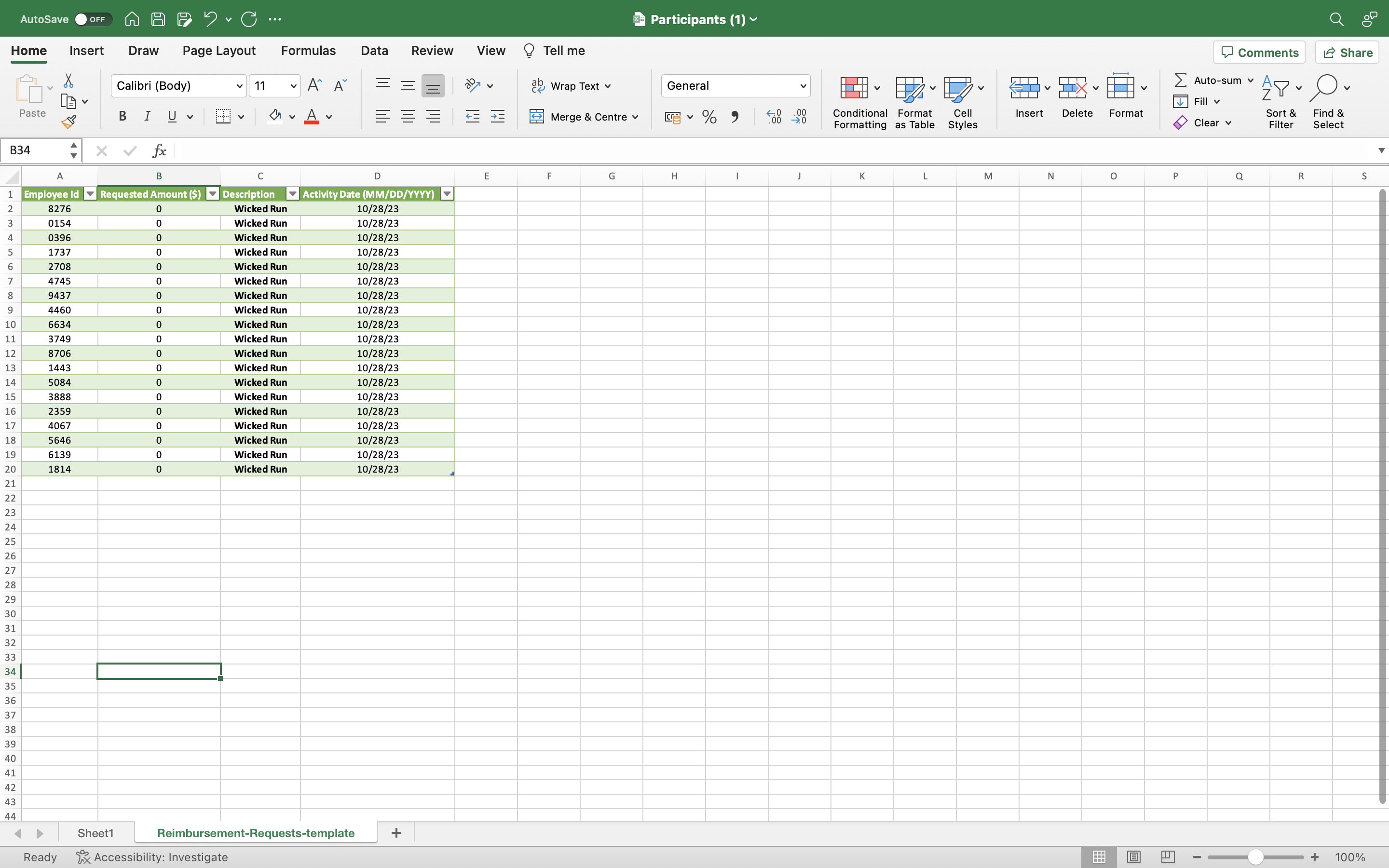Open the Comments pane
This screenshot has width=1389, height=868.
(1259, 52)
